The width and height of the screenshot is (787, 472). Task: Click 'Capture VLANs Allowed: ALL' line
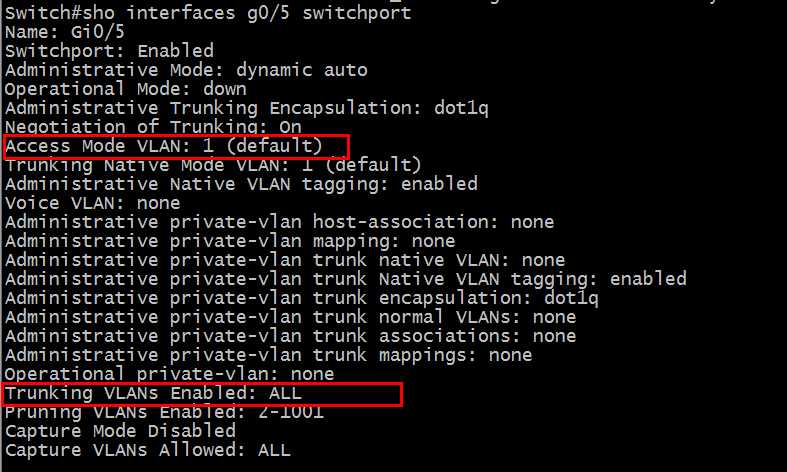pyautogui.click(x=148, y=450)
